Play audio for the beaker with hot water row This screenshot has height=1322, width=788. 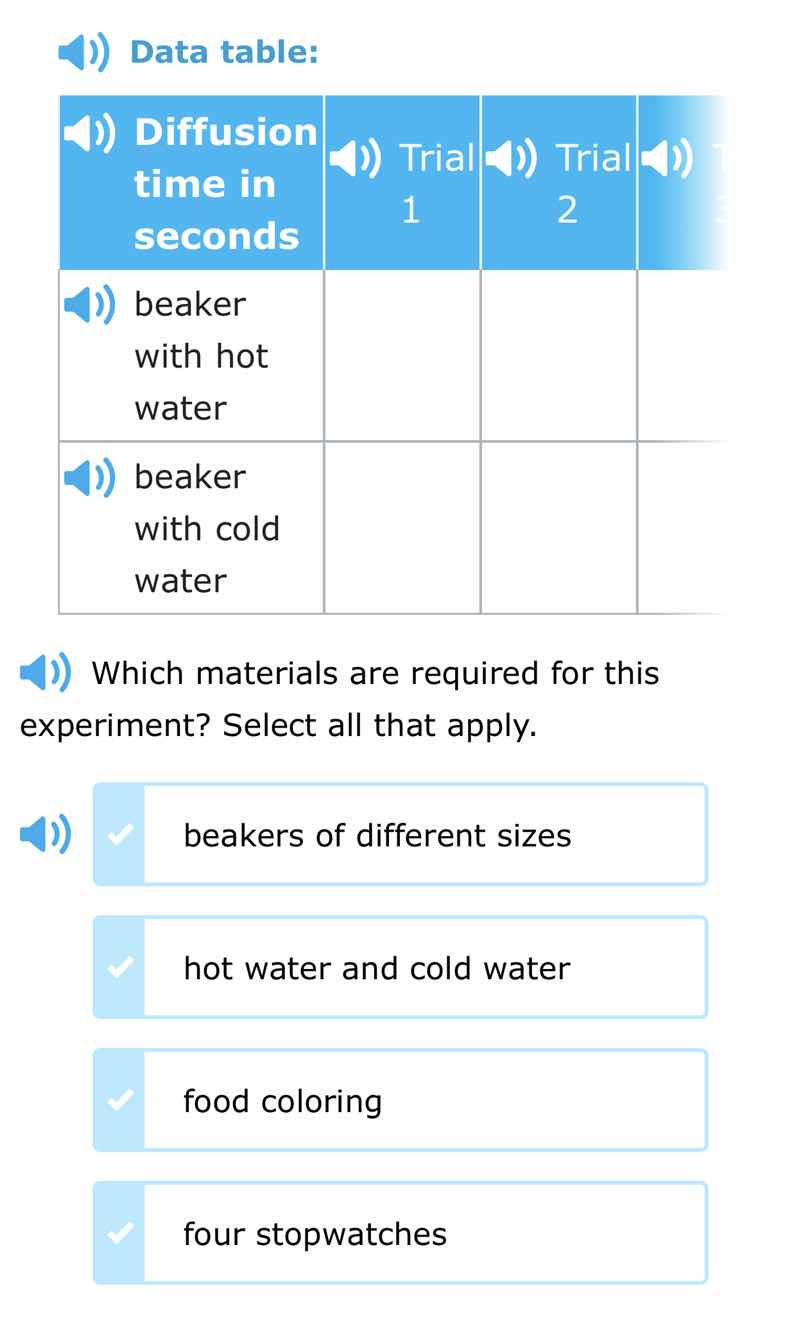point(89,305)
